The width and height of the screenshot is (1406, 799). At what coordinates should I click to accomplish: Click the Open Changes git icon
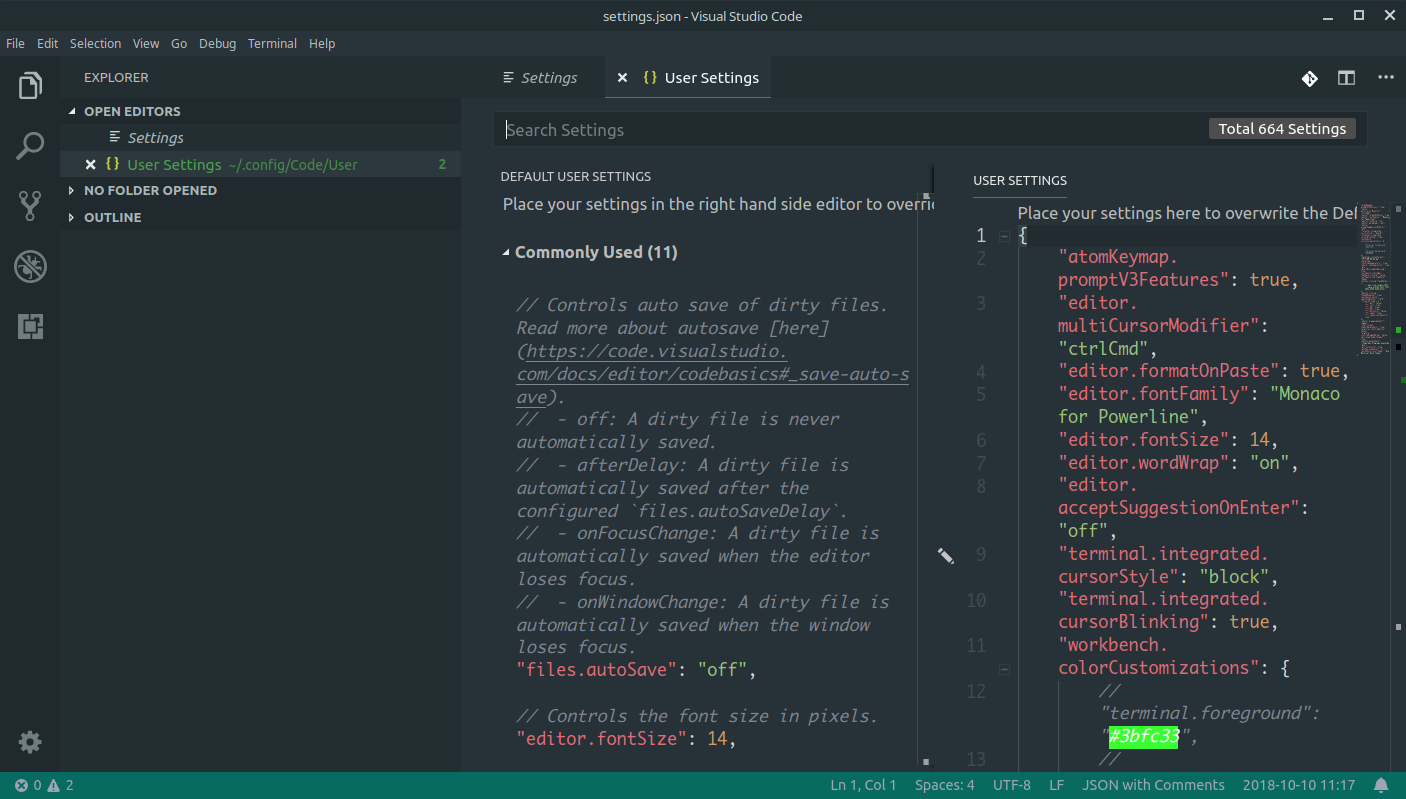click(1309, 78)
